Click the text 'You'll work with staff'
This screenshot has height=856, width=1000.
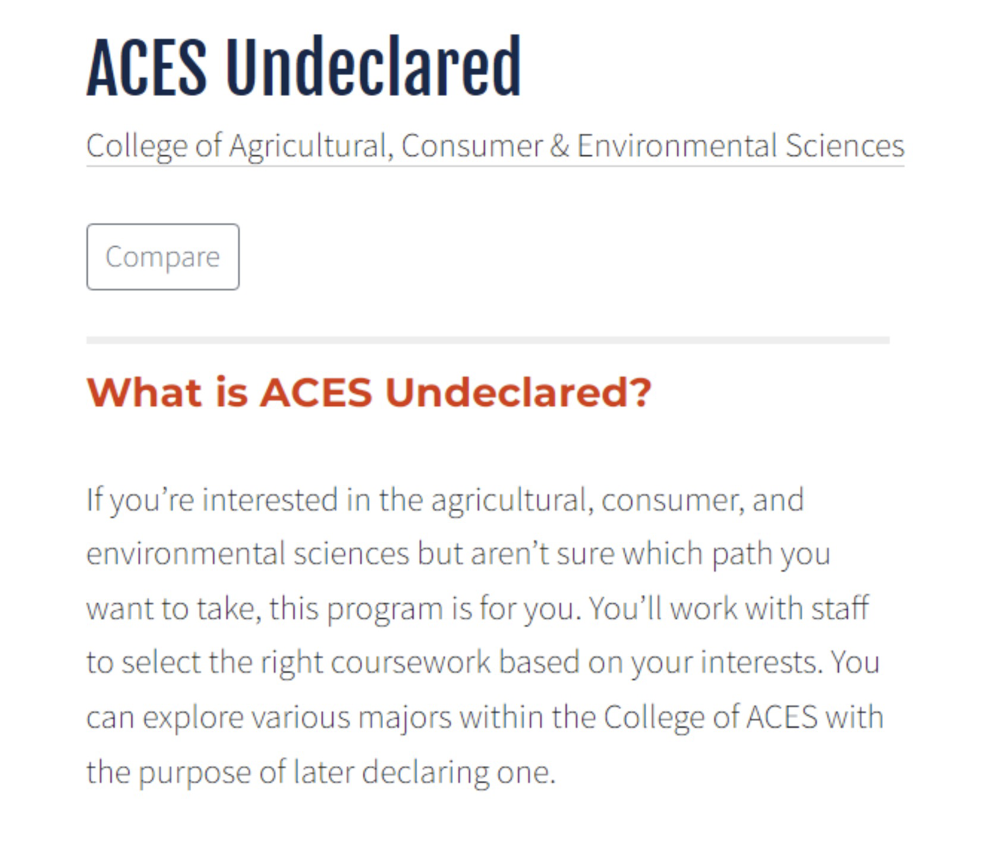tap(728, 608)
